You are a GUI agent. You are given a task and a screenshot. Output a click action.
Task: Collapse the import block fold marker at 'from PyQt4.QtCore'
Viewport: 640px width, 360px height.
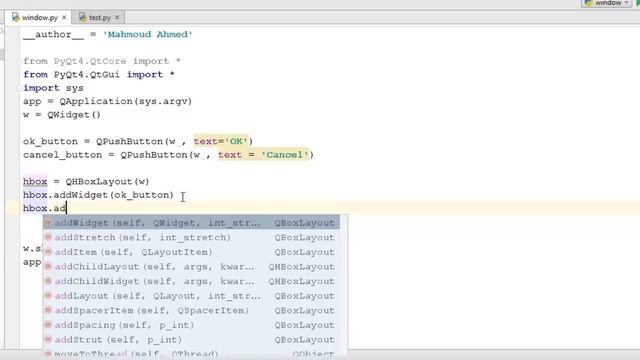tap(19, 61)
